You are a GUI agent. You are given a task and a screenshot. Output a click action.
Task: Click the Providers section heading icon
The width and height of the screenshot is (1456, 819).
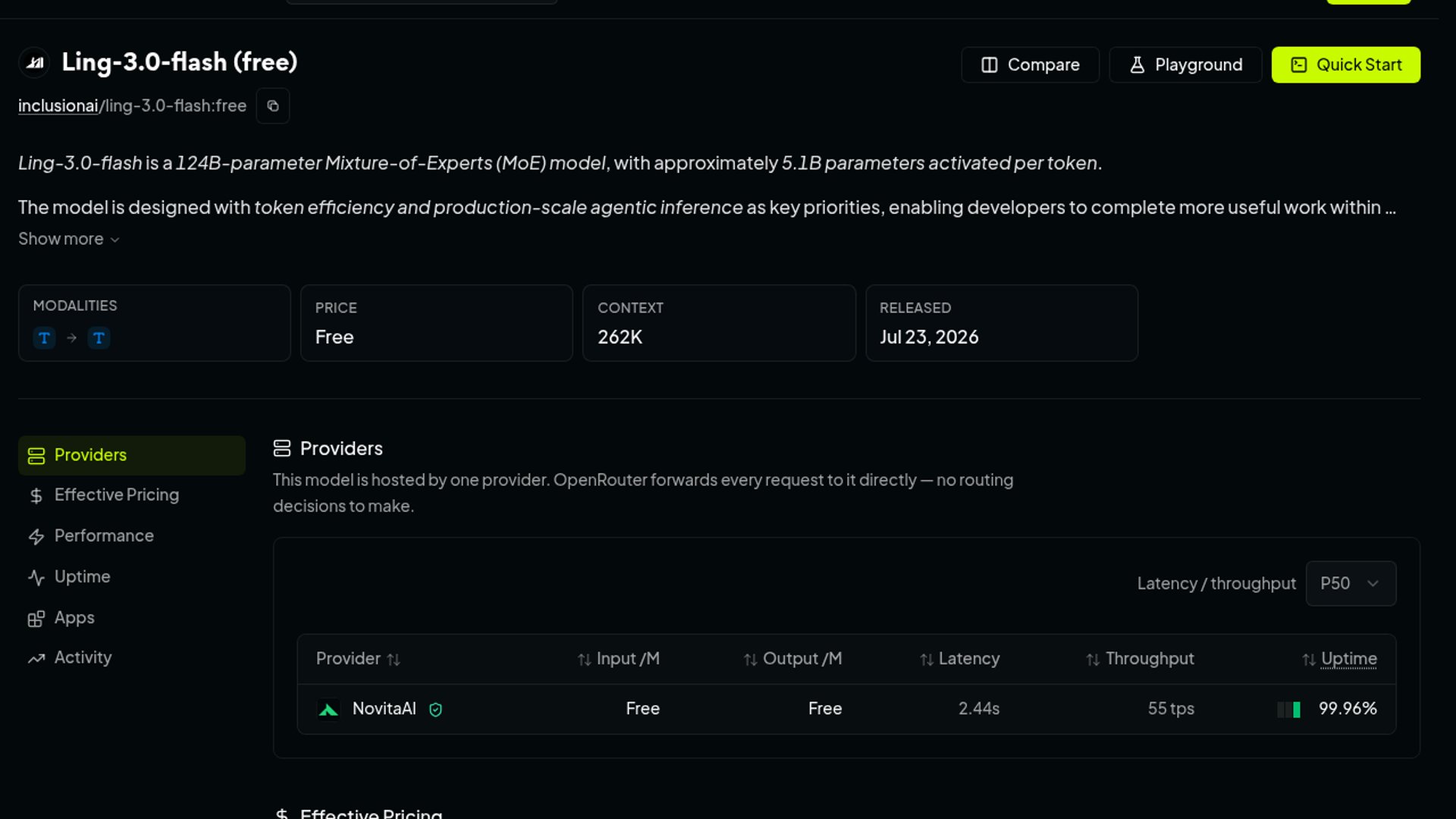(282, 449)
